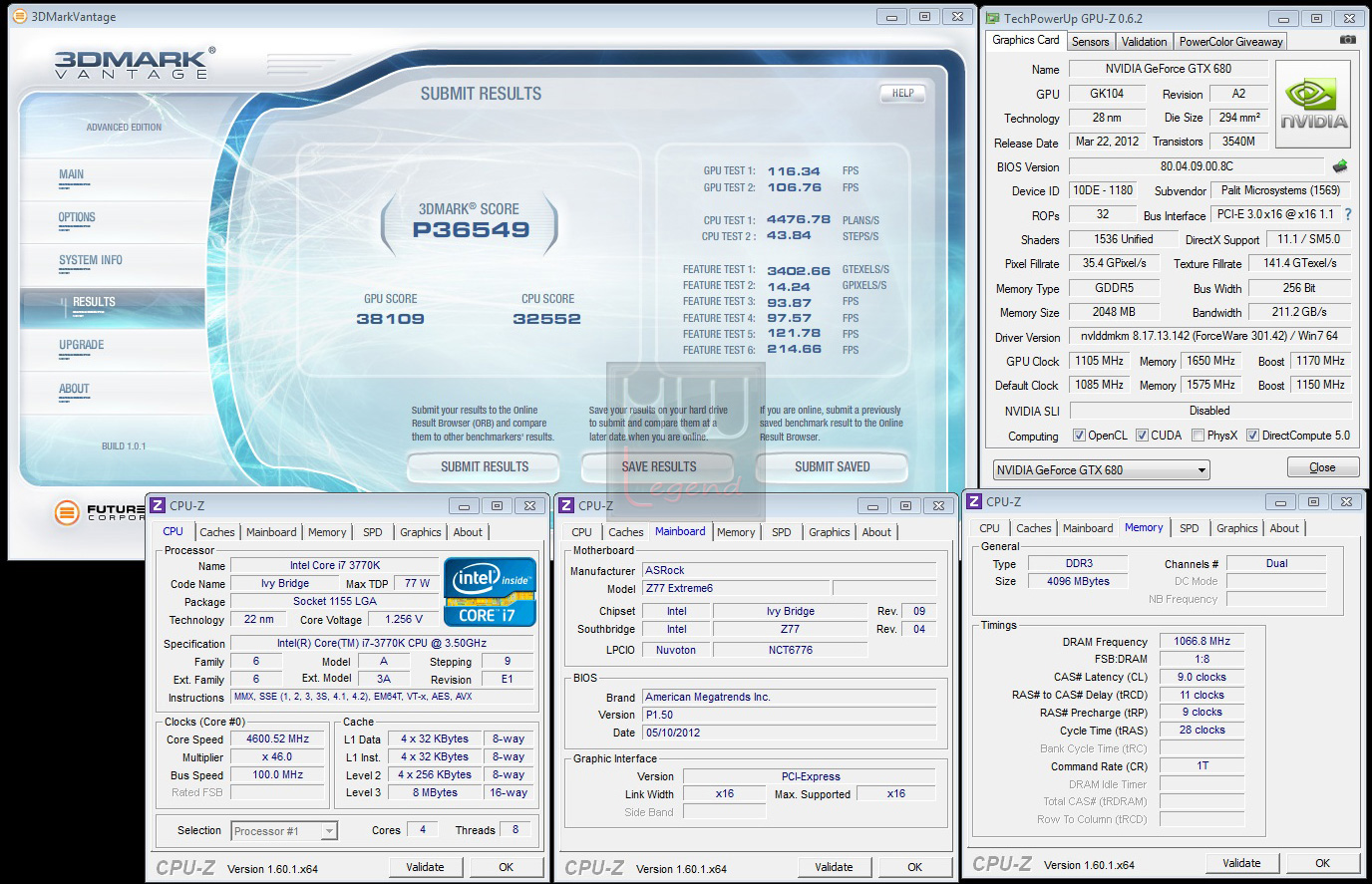Click the GPU score value 38109
Image resolution: width=1372 pixels, height=884 pixels.
pyautogui.click(x=391, y=319)
